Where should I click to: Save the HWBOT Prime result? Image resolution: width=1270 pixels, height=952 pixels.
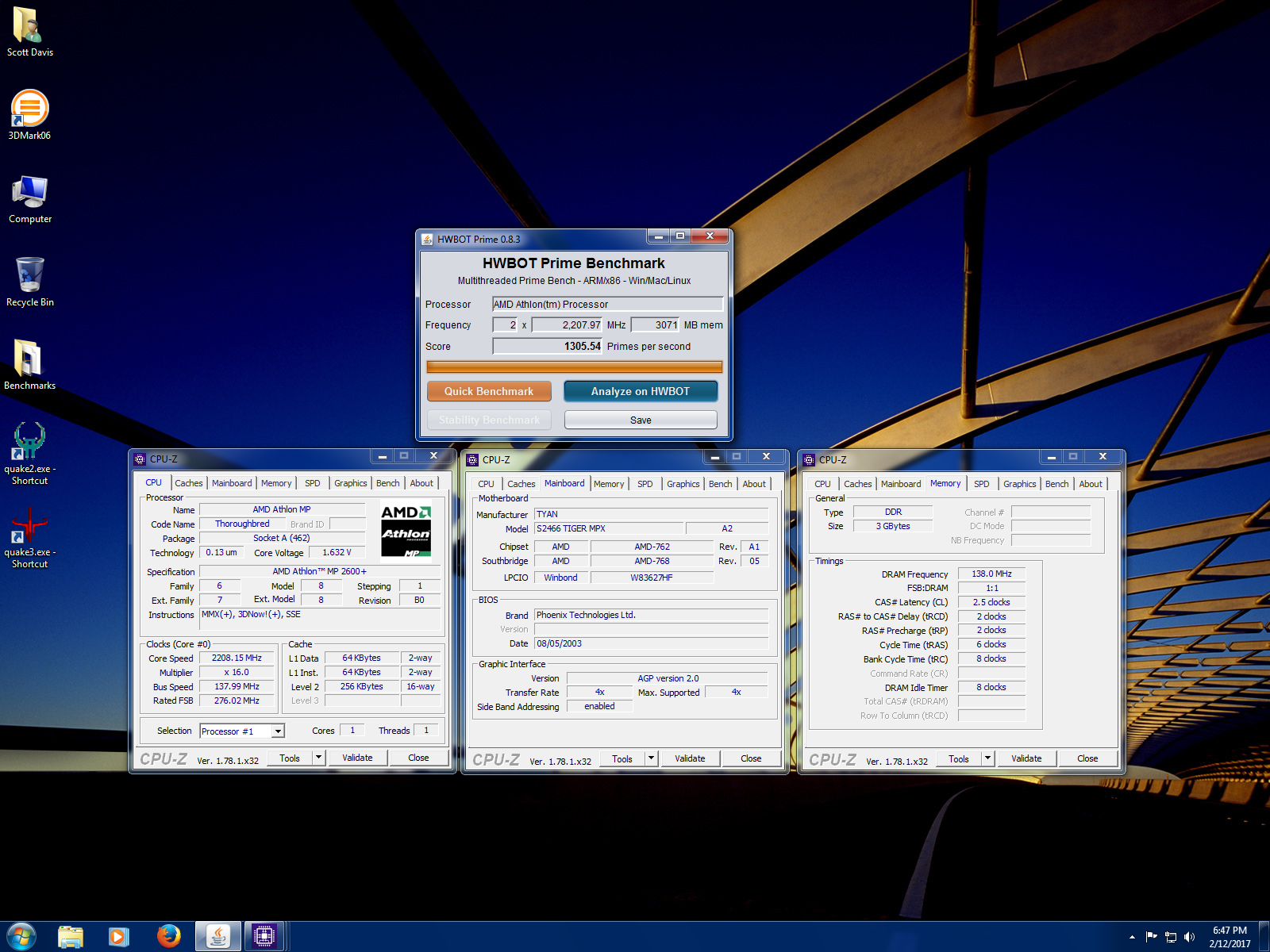641,420
